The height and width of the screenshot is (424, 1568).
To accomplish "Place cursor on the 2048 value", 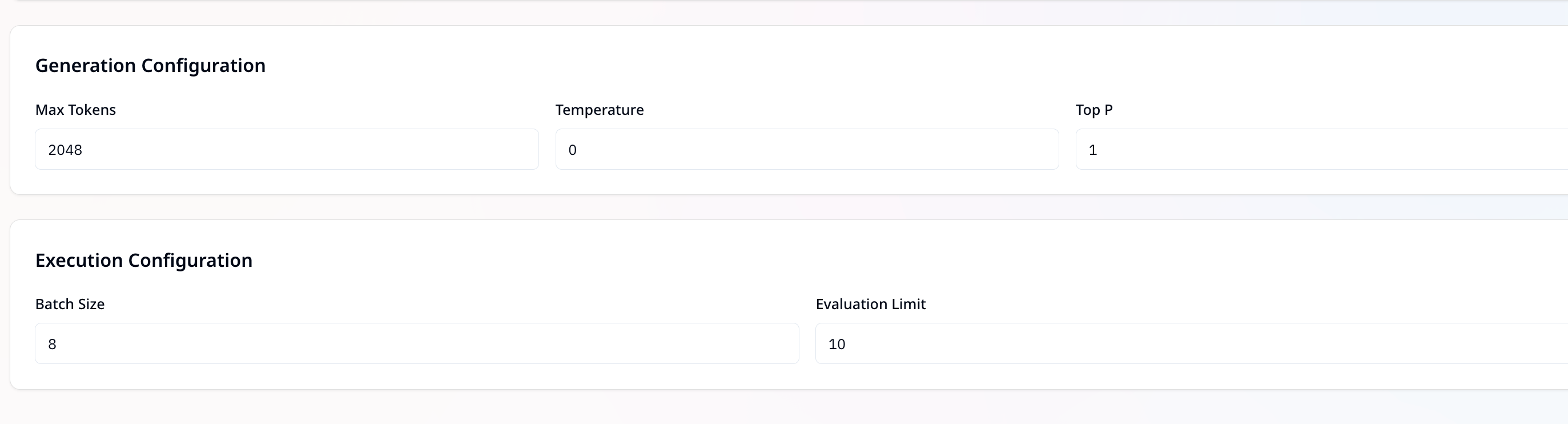I will tap(65, 150).
